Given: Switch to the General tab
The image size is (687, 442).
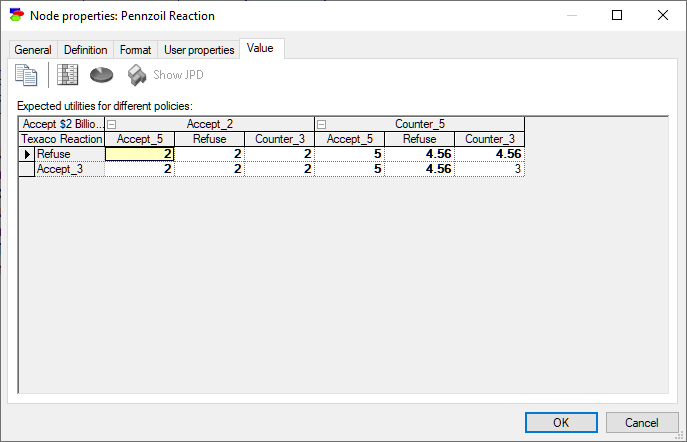Looking at the screenshot, I should [33, 50].
